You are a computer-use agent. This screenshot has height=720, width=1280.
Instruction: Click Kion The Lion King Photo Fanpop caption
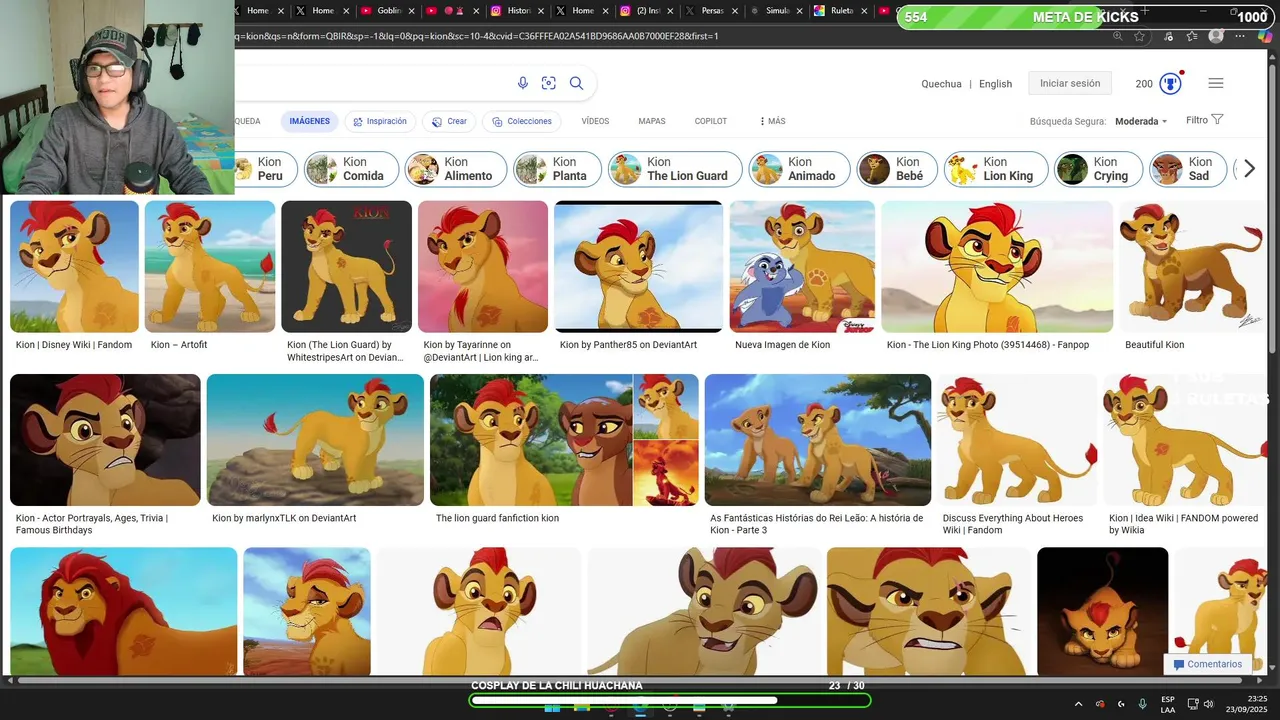coord(988,345)
